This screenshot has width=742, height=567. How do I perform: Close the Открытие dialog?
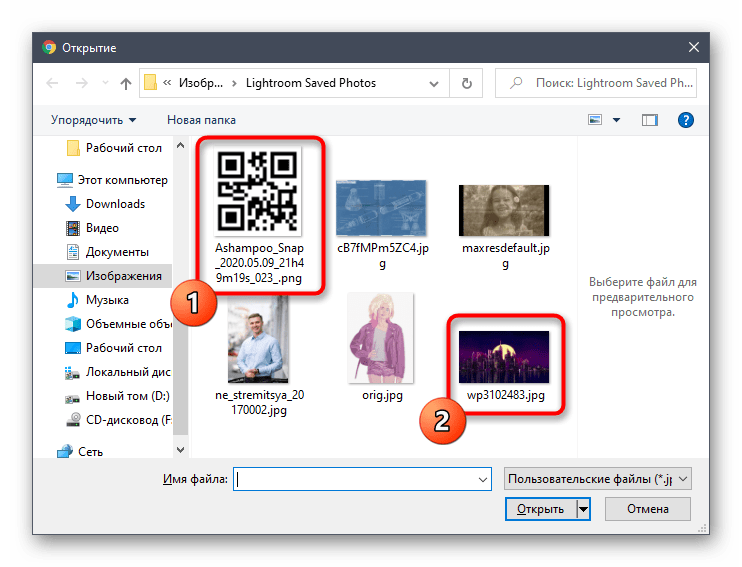(x=694, y=47)
